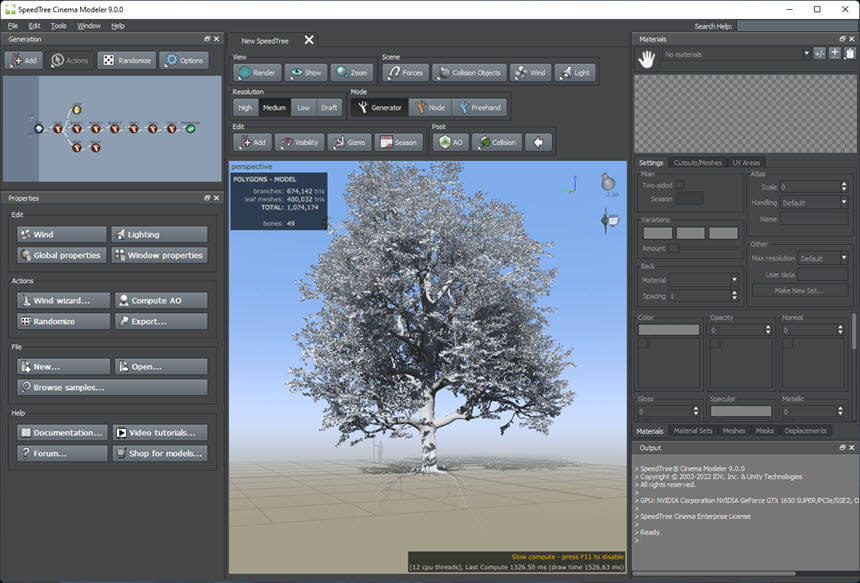Click the Zoom magnifier button

(352, 72)
